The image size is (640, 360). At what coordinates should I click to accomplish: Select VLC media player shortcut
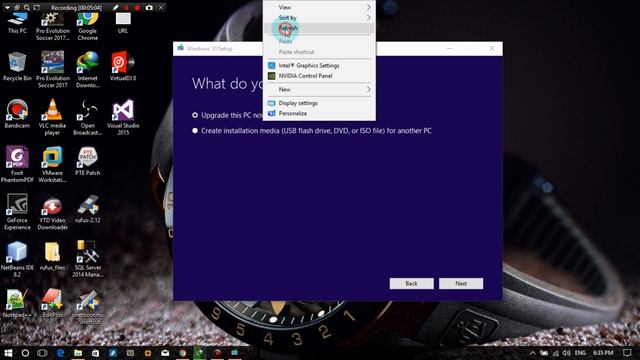point(52,117)
